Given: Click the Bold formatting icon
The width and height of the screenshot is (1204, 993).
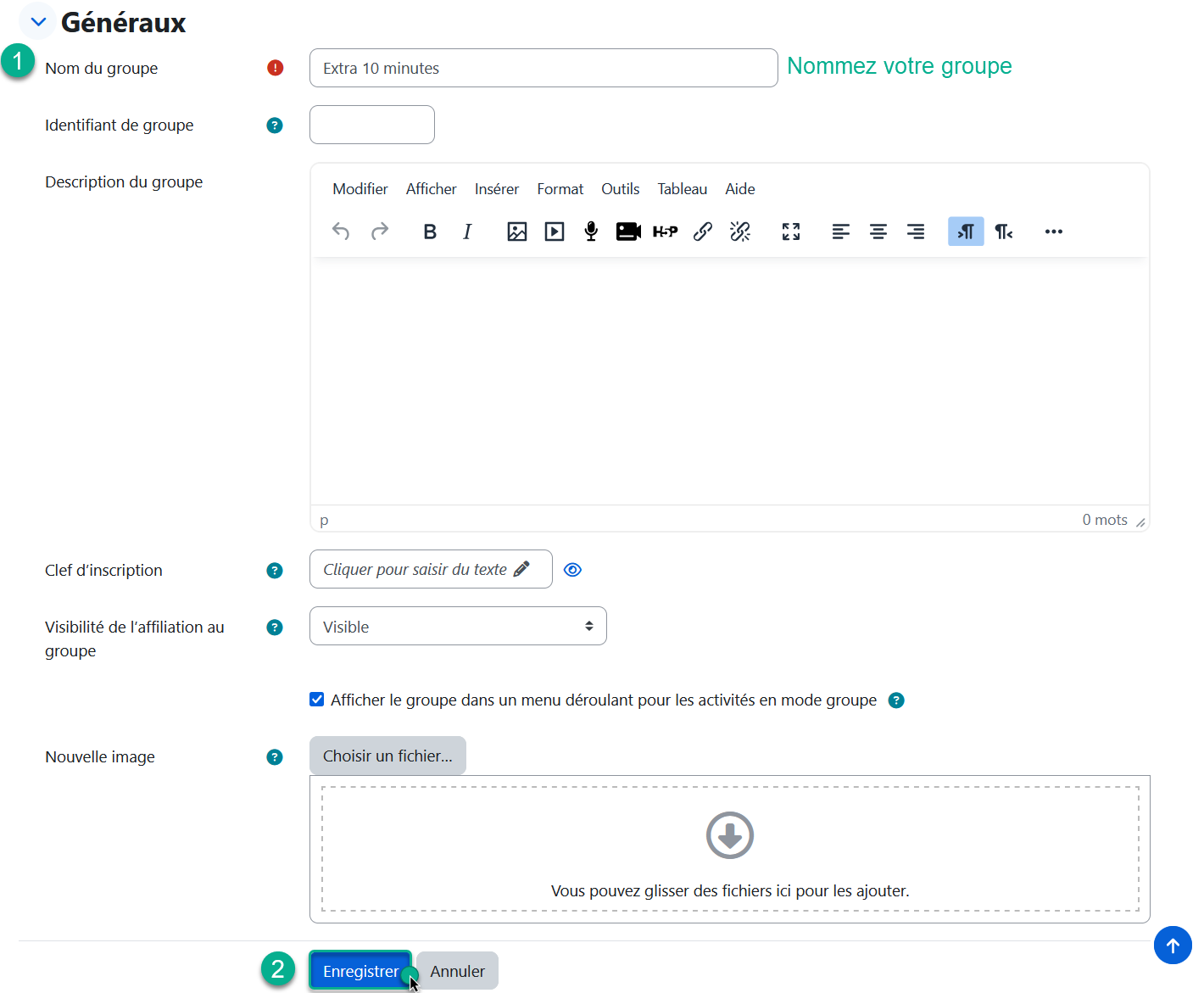Looking at the screenshot, I should 430,232.
